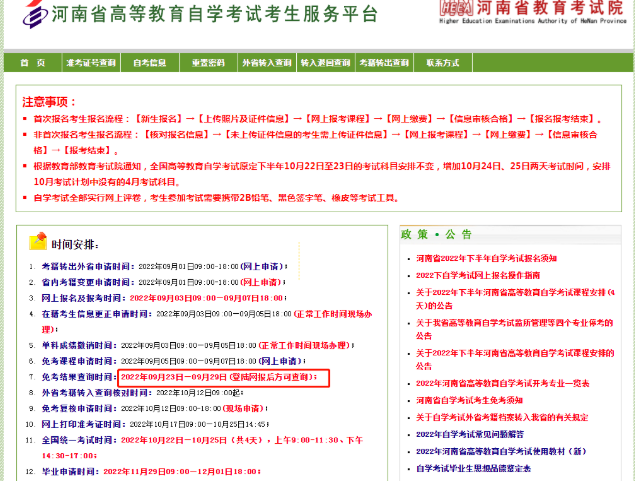This screenshot has height=481, width=635.
Task: Click the 单科成绩撤消时间 schedule entry
Action: pos(198,345)
